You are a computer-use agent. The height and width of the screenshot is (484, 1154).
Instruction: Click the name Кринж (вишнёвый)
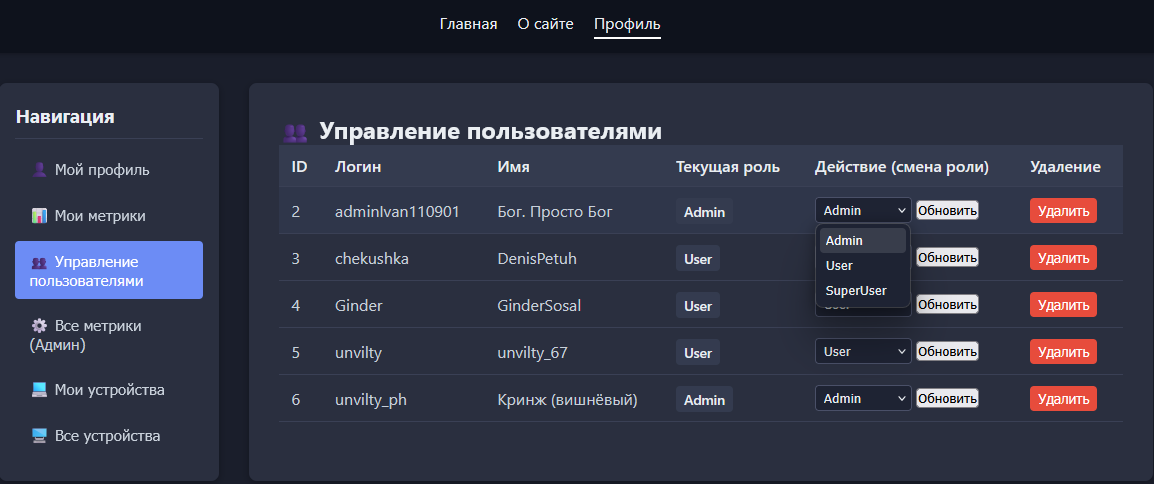[567, 400]
